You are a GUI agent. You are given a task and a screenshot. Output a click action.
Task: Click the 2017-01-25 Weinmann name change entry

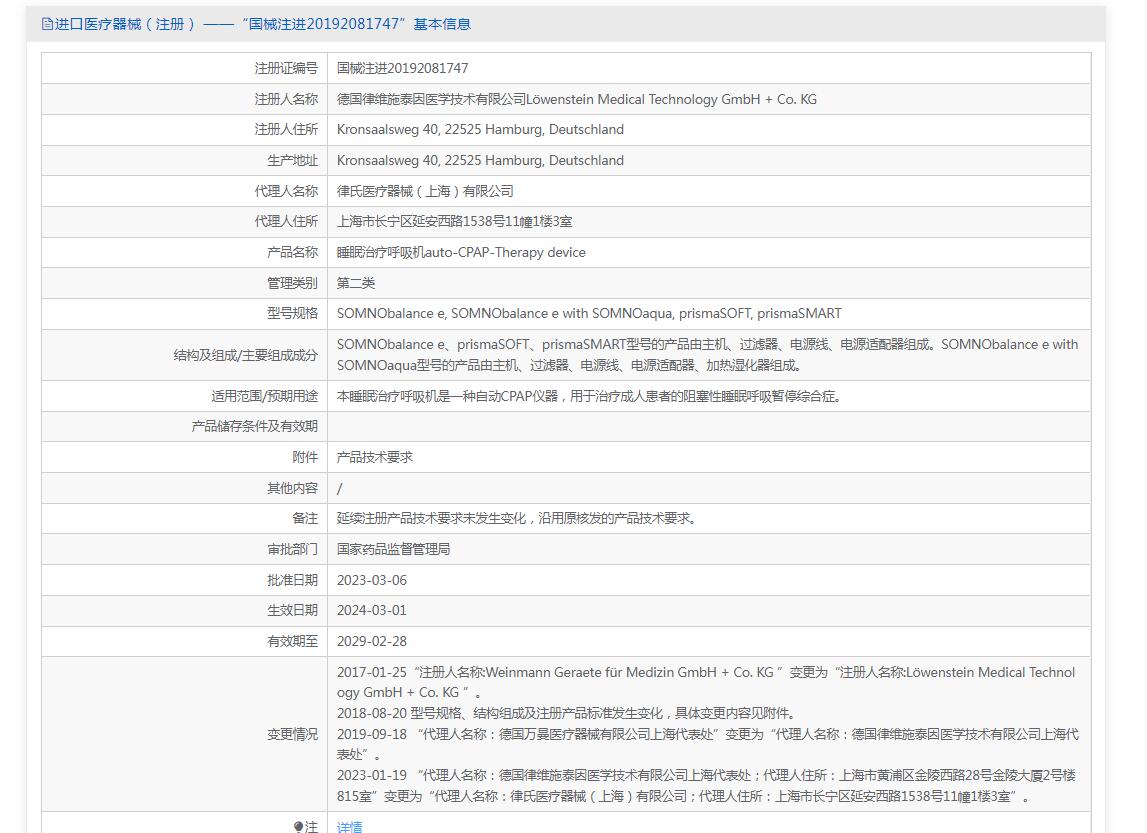706,682
